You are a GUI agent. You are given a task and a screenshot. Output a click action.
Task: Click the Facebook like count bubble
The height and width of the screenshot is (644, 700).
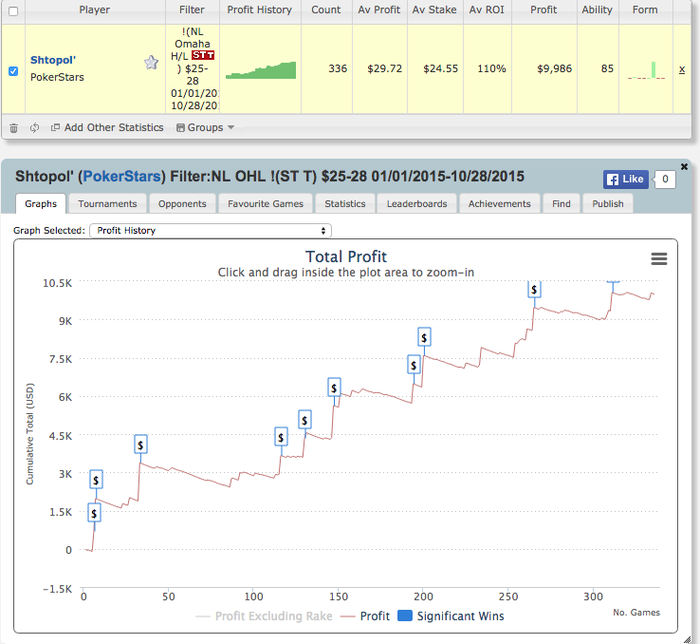665,179
